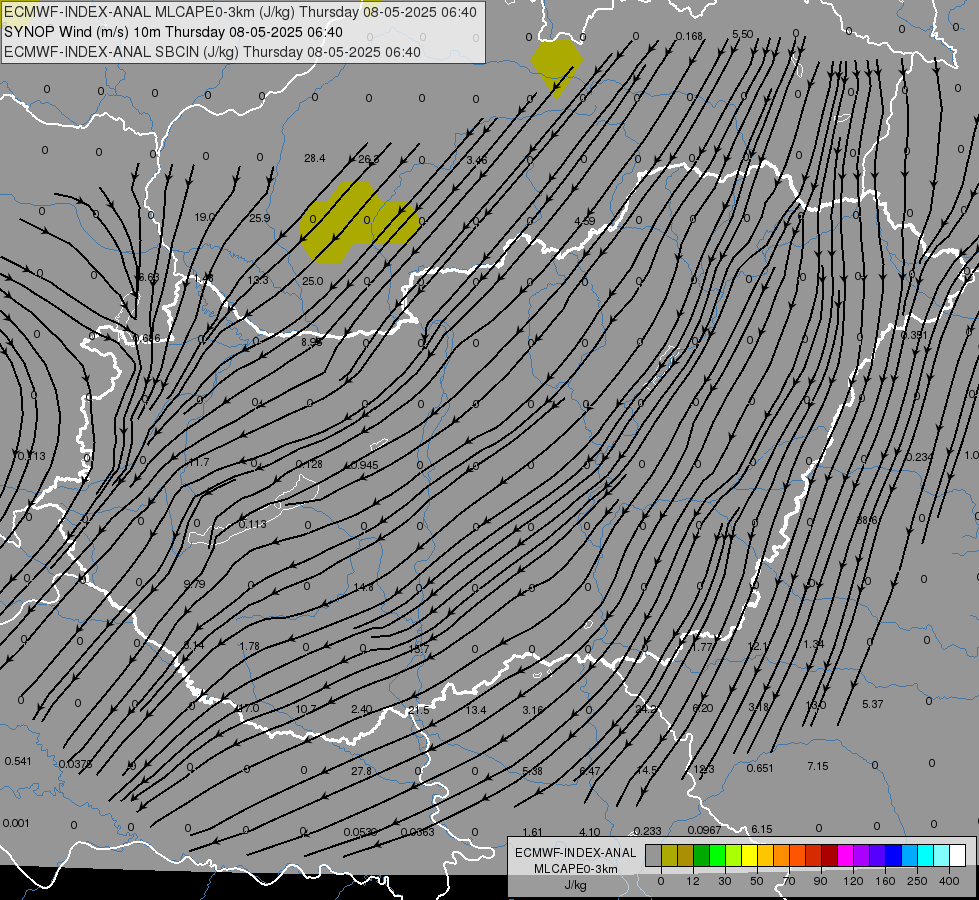Screen dimensions: 979x900
Task: Click the map value 0.391
Action: point(914,335)
